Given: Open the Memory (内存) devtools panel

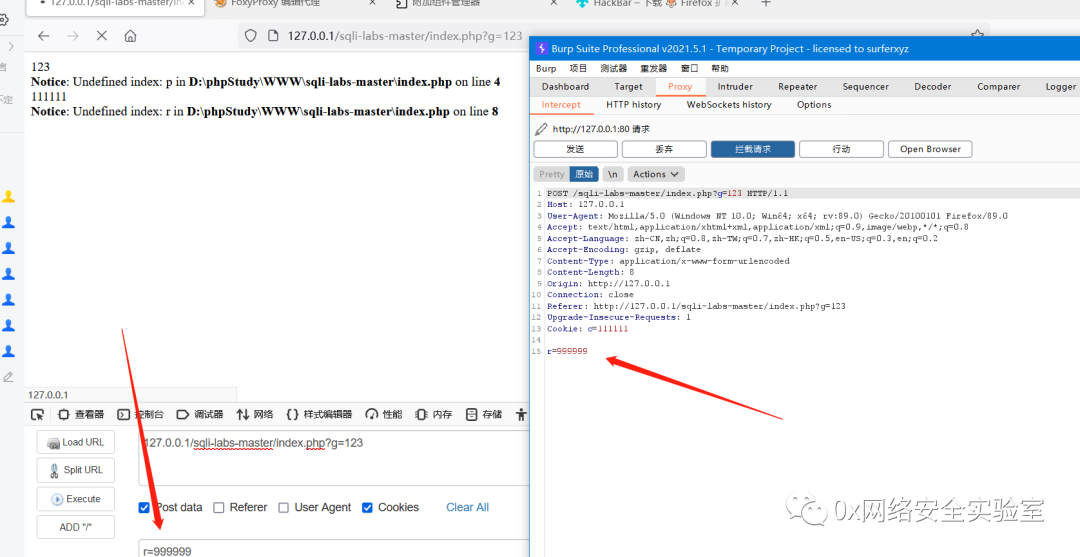Looking at the screenshot, I should click(x=434, y=414).
